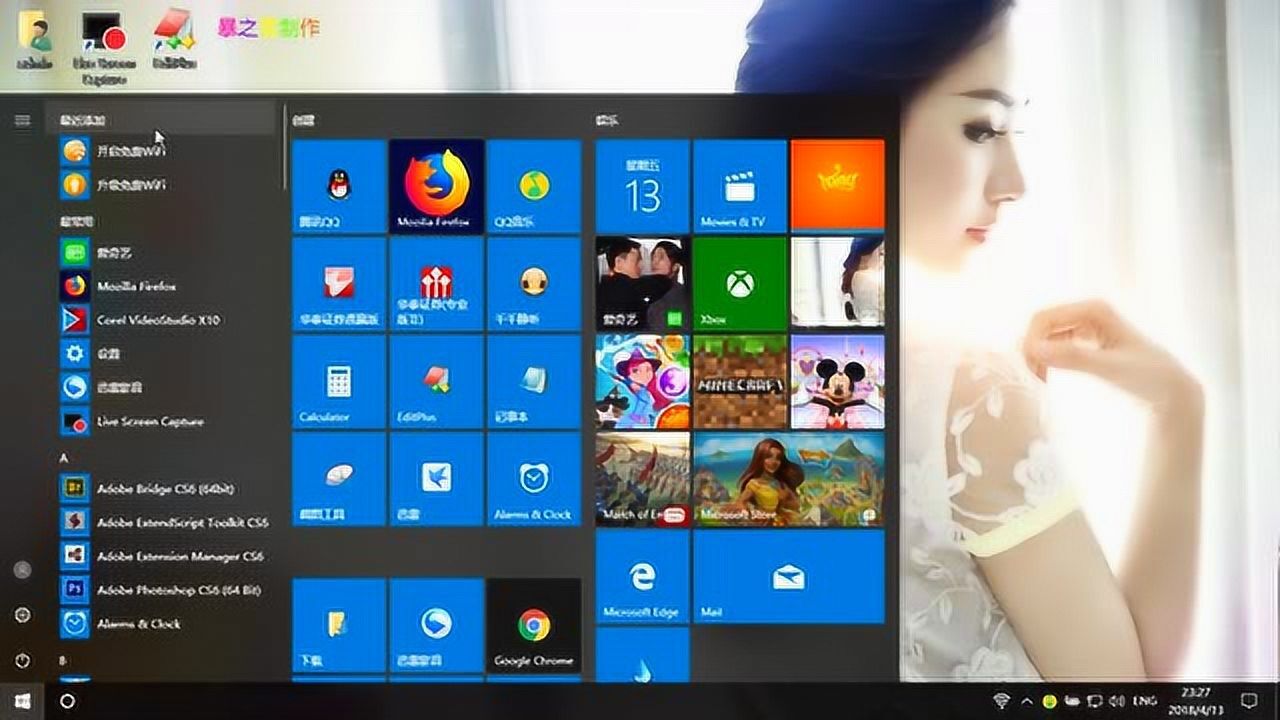Launch the Google Chrome tile
Image resolution: width=1280 pixels, height=720 pixels.
(x=534, y=625)
